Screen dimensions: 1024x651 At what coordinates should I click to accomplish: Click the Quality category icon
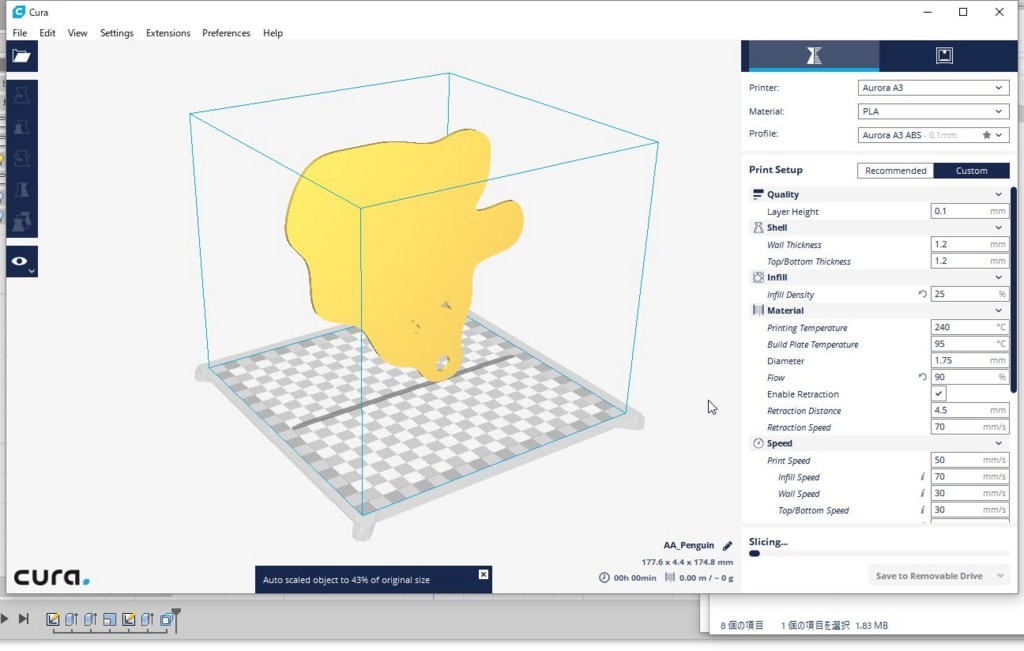pyautogui.click(x=758, y=195)
